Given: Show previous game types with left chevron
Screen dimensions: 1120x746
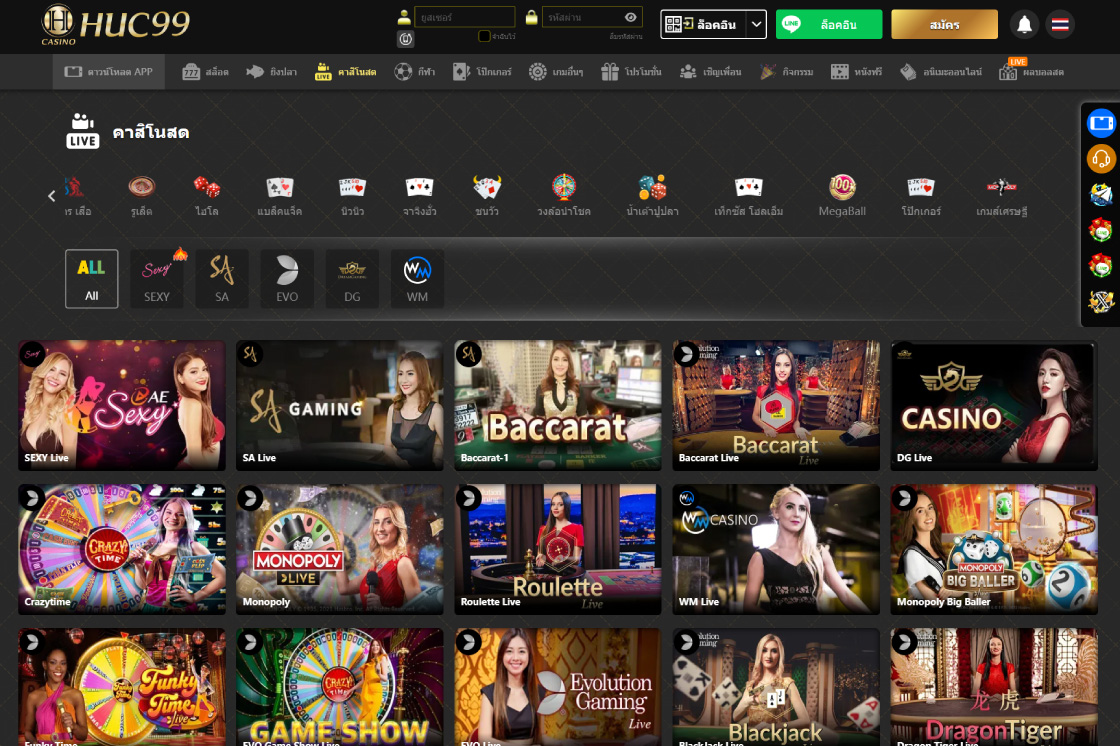Looking at the screenshot, I should tap(51, 196).
